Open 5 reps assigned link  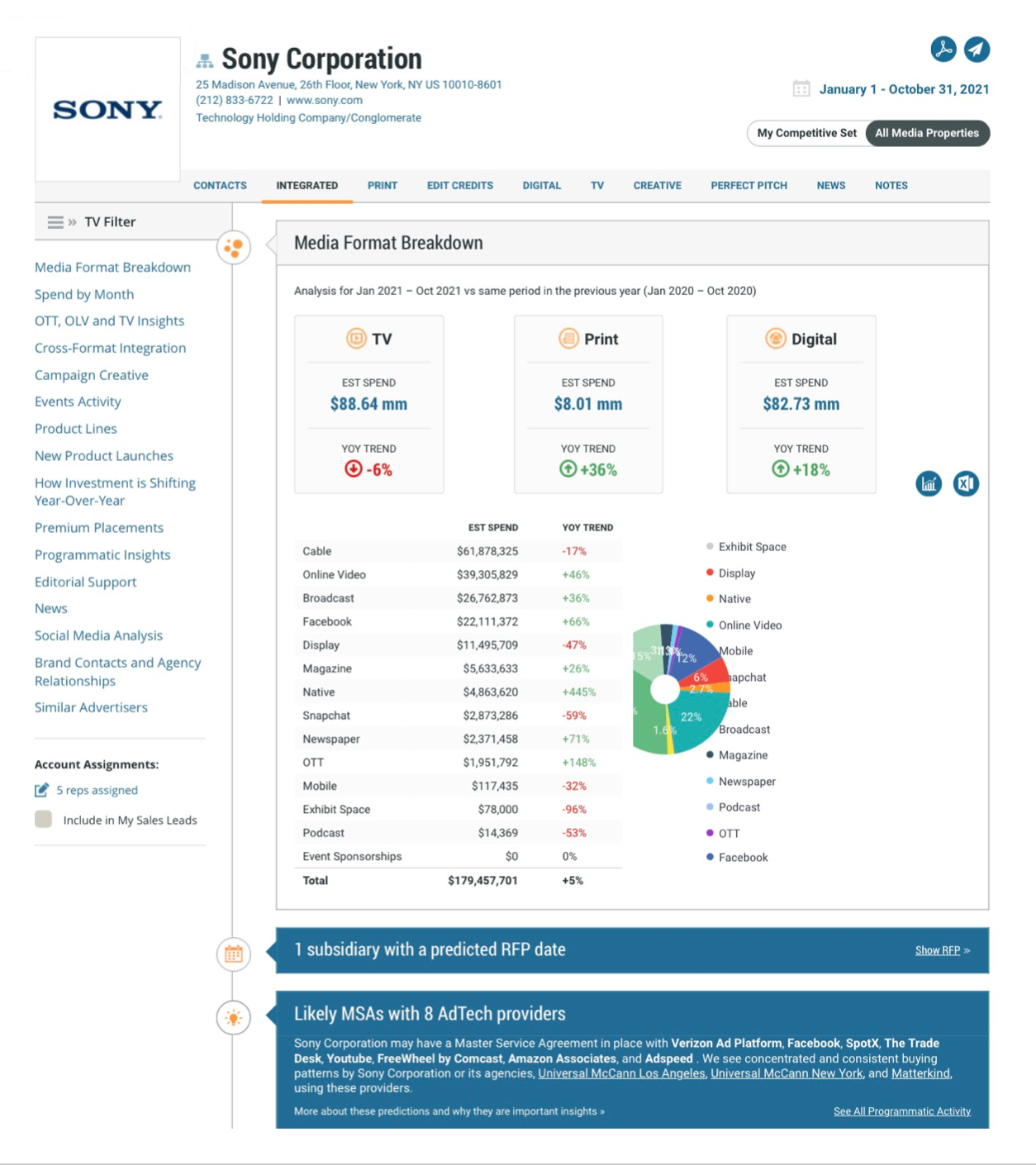pos(97,790)
